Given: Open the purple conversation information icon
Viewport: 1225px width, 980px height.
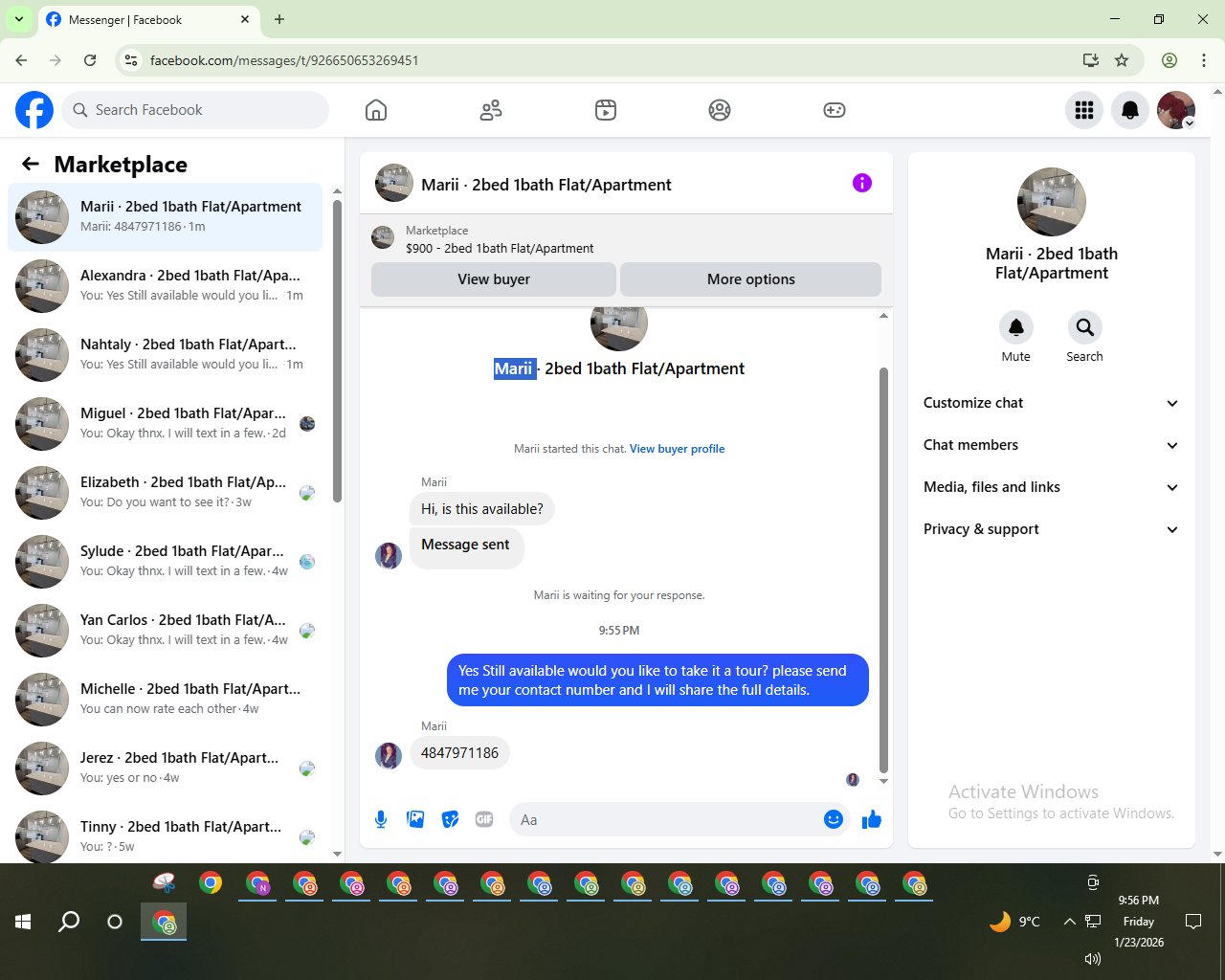Looking at the screenshot, I should coord(862,183).
